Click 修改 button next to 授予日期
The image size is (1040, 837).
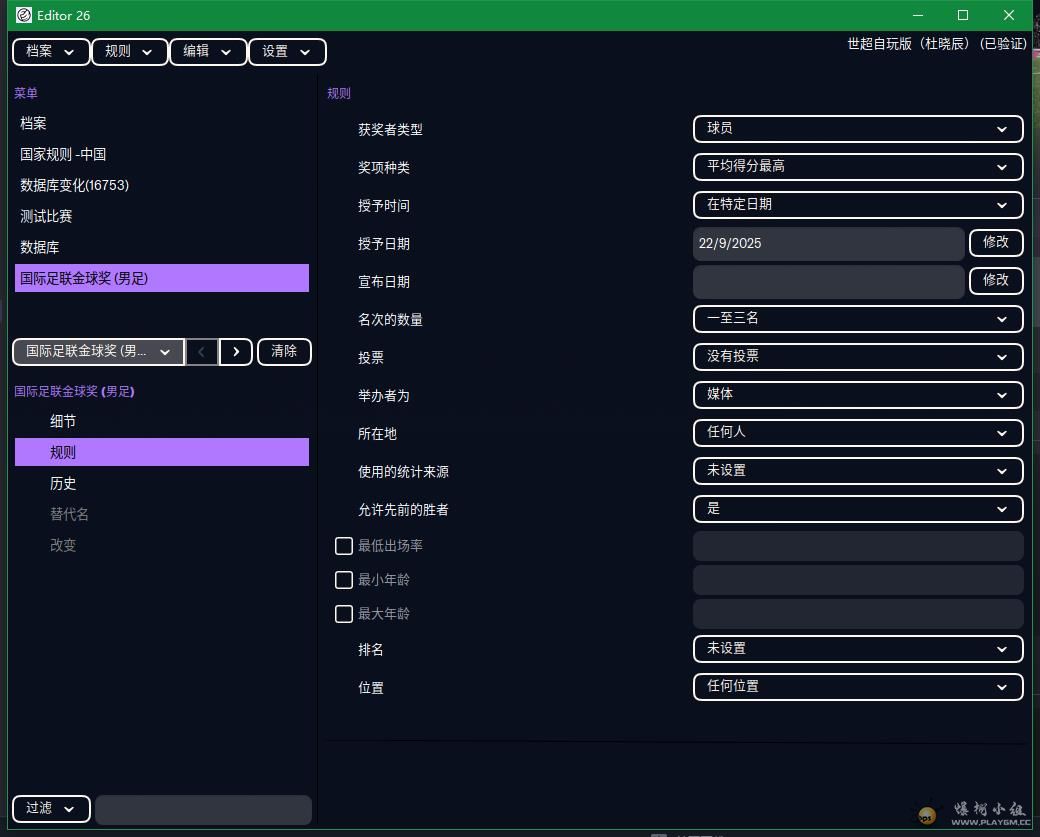coord(995,242)
